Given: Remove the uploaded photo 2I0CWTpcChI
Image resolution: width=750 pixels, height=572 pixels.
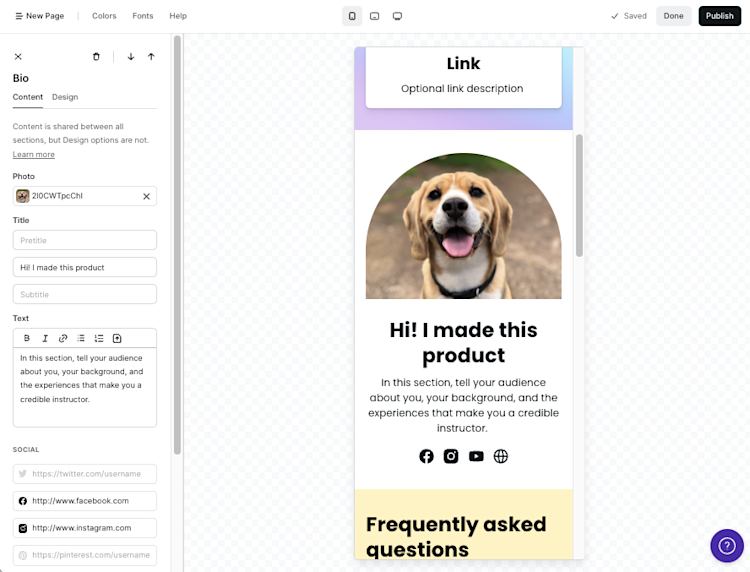Looking at the screenshot, I should tap(146, 196).
